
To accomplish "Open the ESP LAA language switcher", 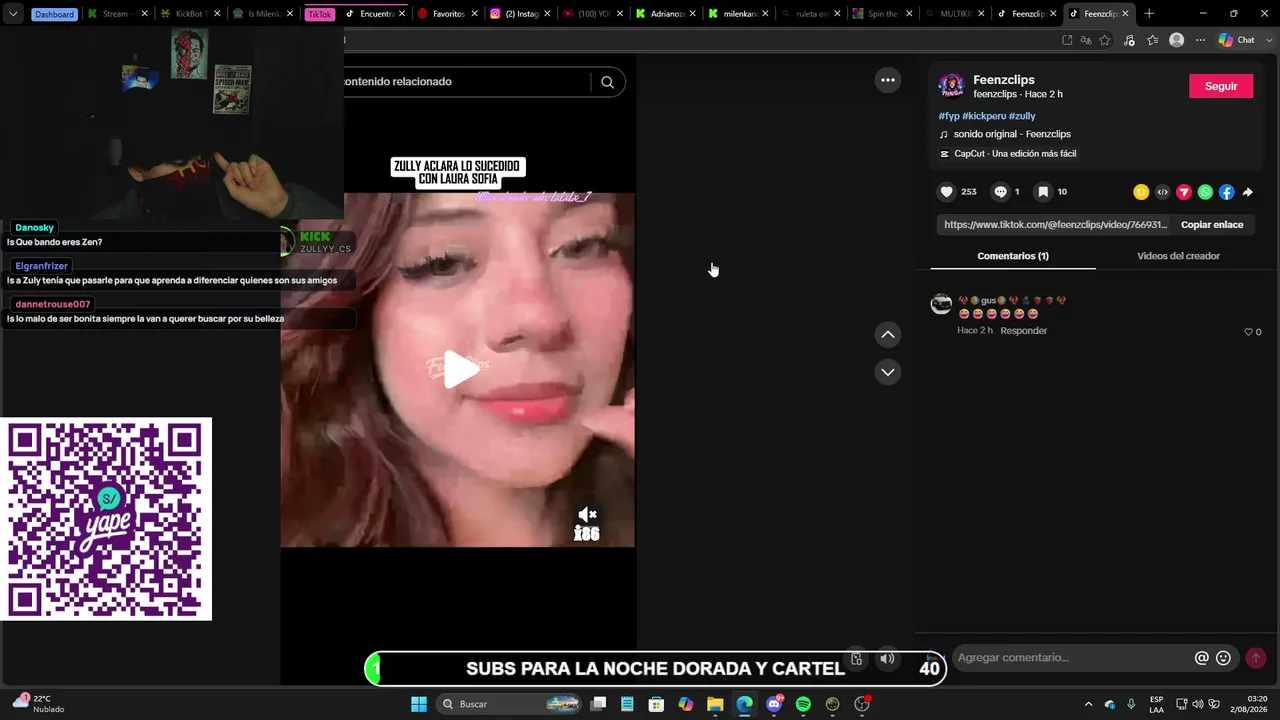I will (x=1156, y=704).
